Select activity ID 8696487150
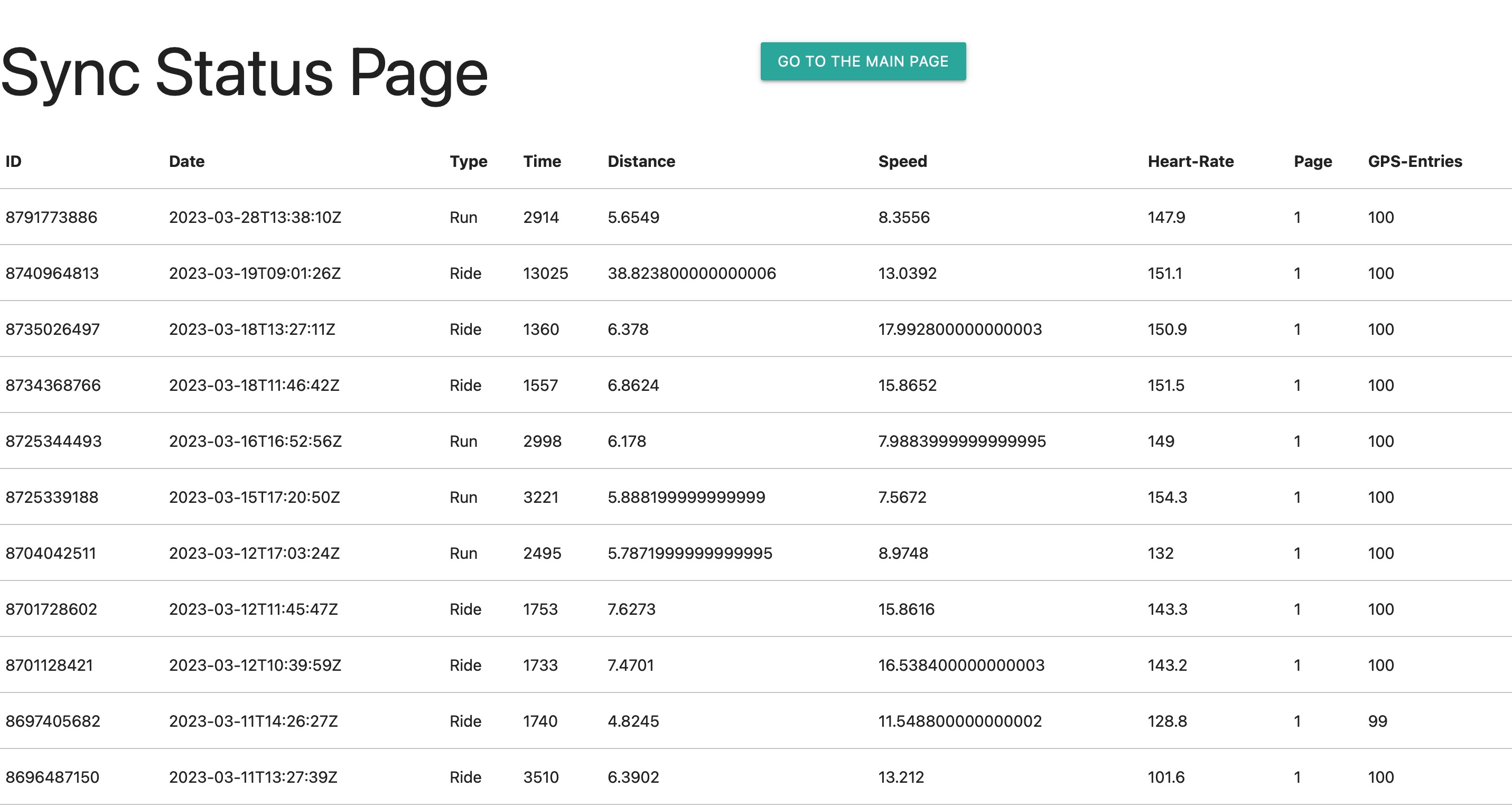Screen dimensions: 1512x806 click(x=52, y=777)
